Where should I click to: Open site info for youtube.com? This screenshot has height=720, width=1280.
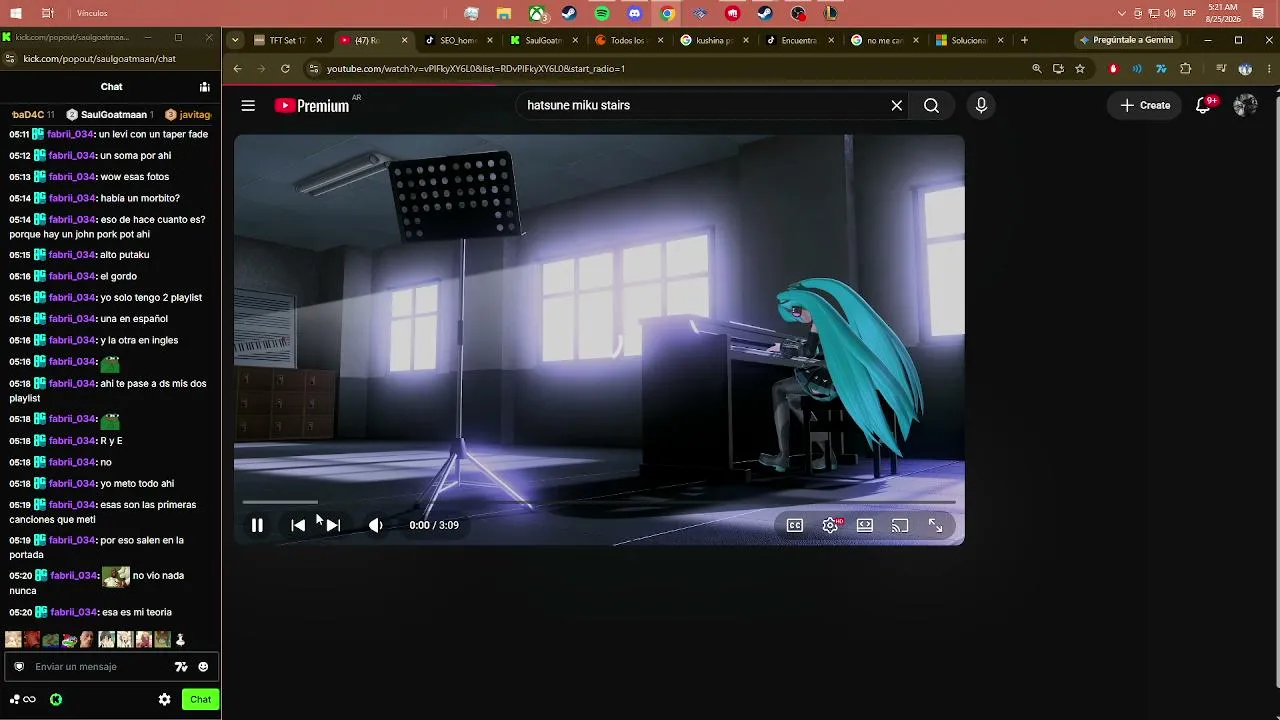click(313, 68)
